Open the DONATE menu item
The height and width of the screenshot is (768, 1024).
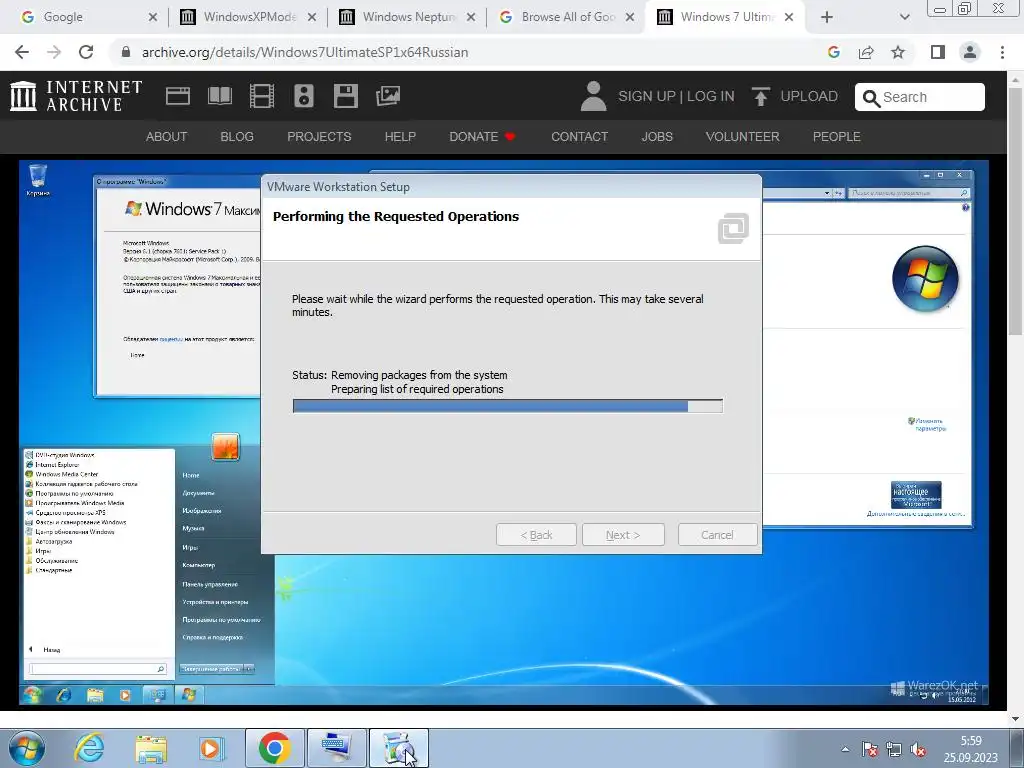point(482,136)
